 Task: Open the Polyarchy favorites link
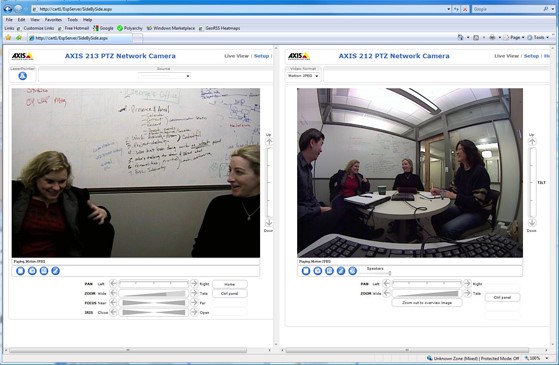click(130, 28)
